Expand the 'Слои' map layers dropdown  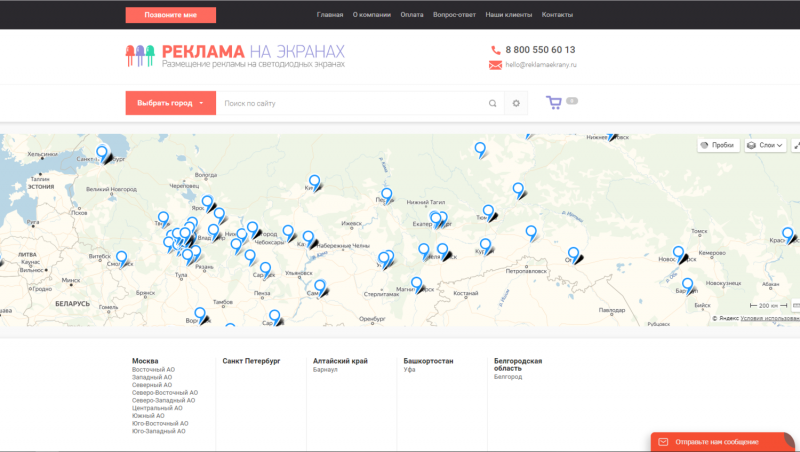coord(765,145)
